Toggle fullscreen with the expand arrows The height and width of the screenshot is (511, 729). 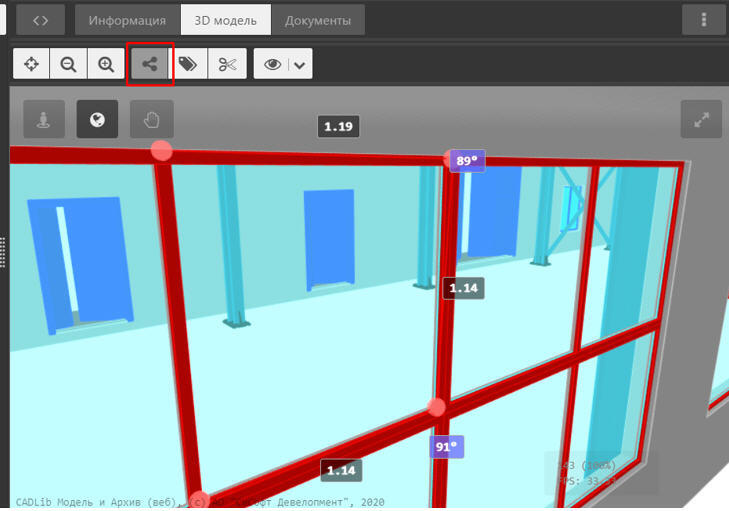pyautogui.click(x=701, y=120)
